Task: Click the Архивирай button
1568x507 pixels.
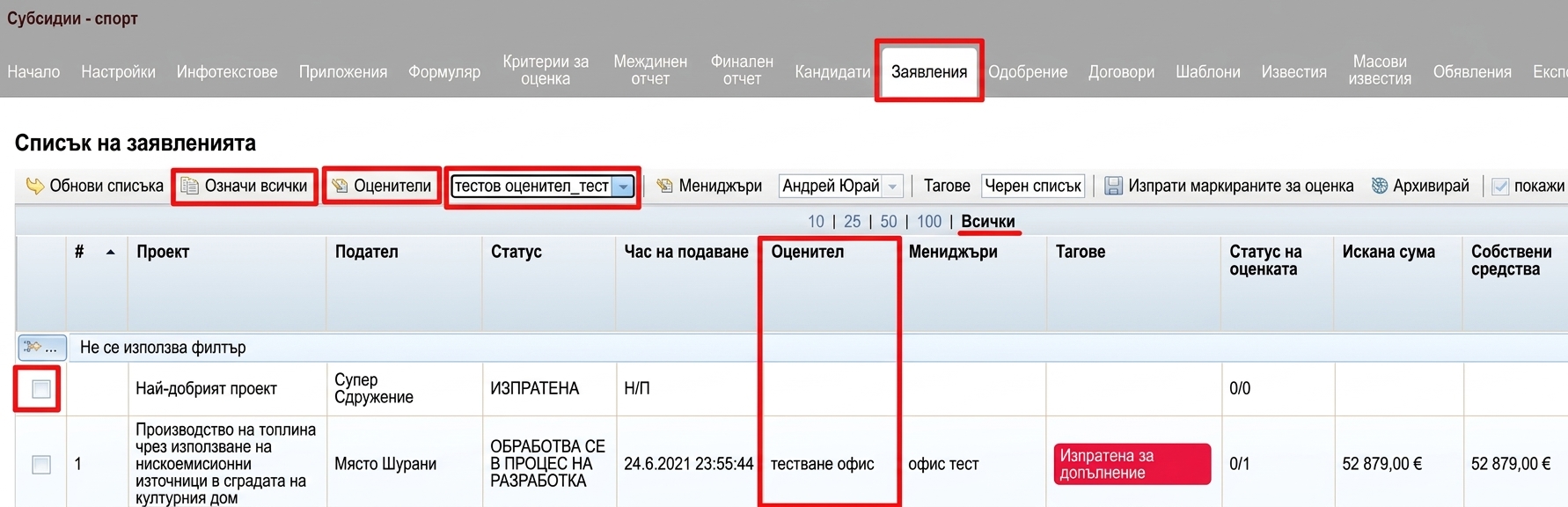Action: 1420,186
